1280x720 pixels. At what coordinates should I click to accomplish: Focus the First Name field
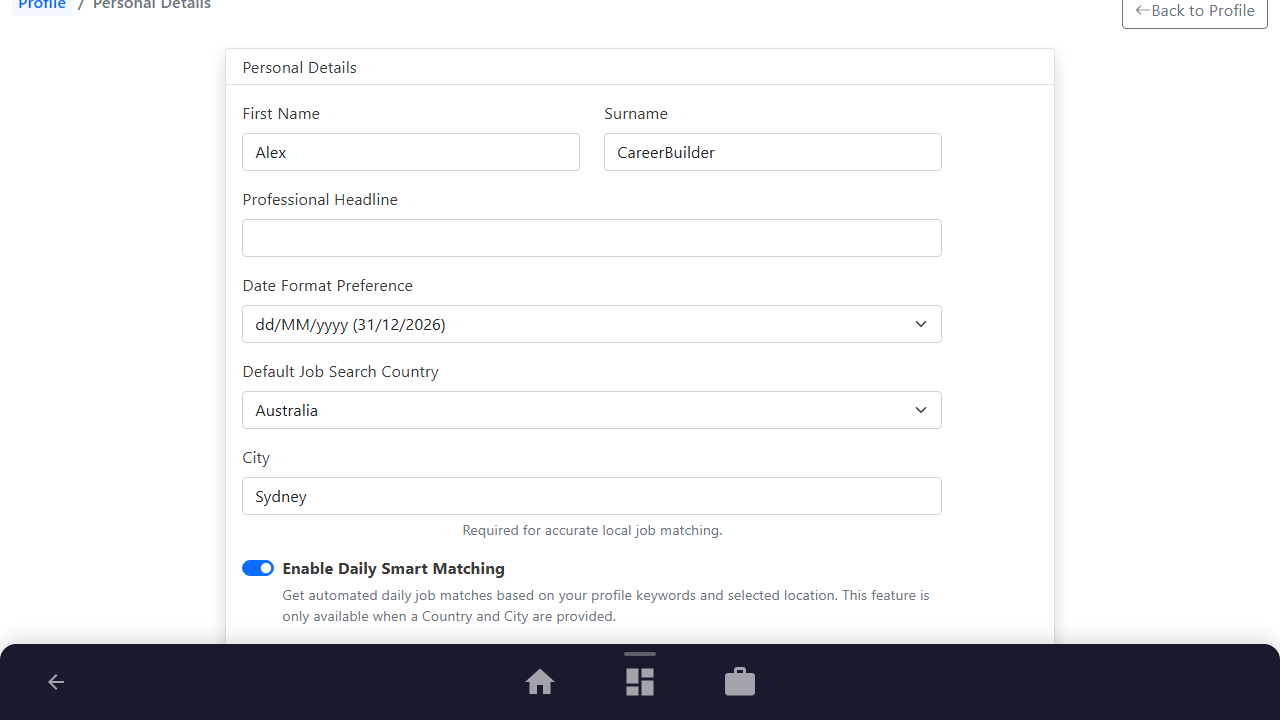[x=411, y=152]
